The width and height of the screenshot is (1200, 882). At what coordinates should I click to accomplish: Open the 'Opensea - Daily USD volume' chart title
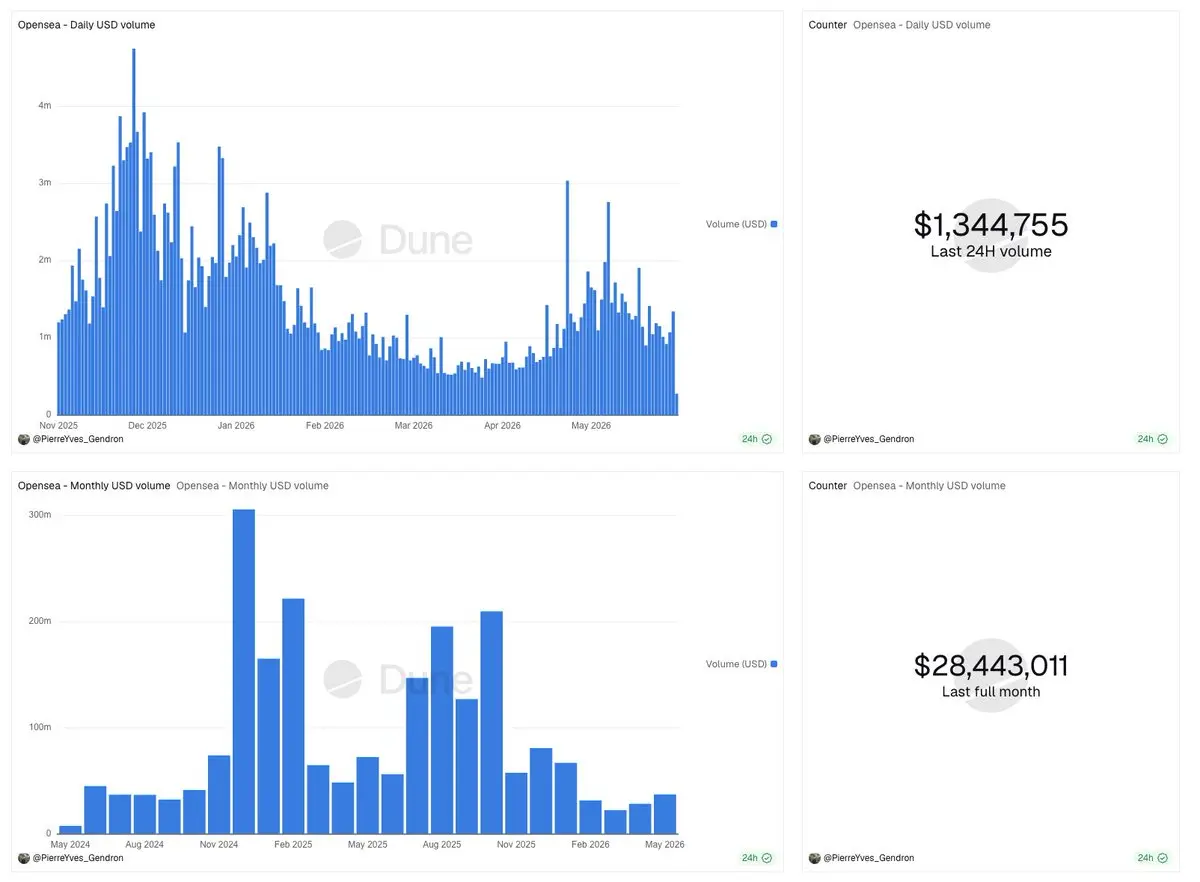[87, 25]
